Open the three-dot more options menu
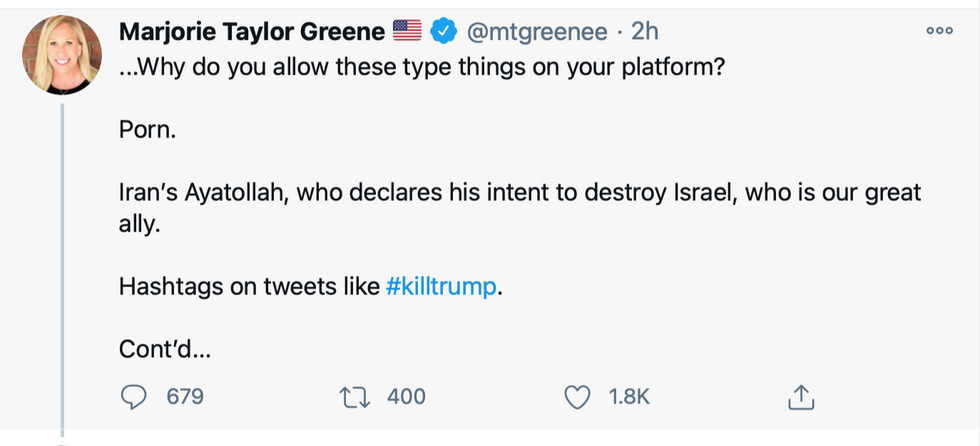This screenshot has width=980, height=446. tap(939, 32)
